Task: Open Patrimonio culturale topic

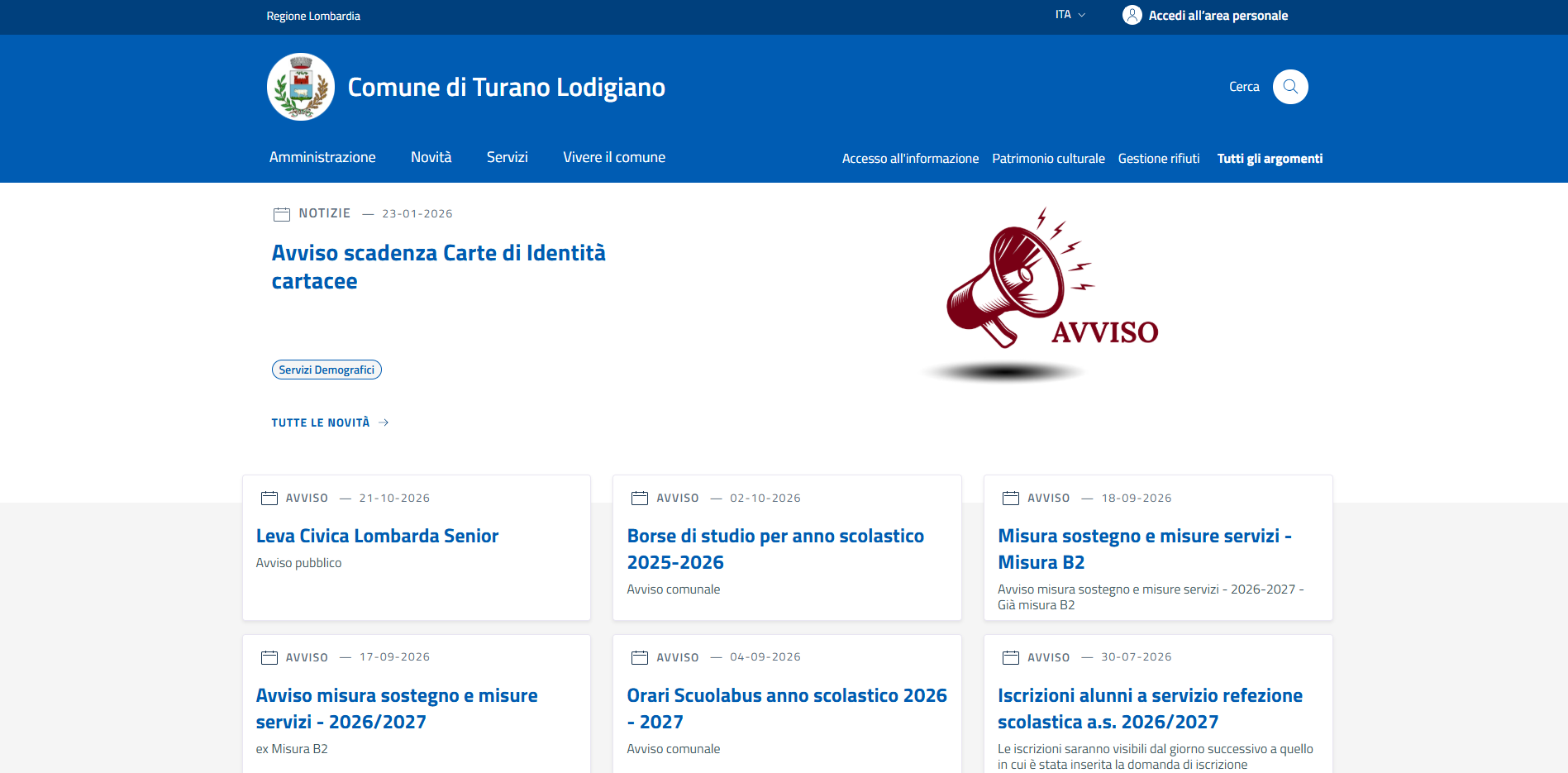Action: tap(1048, 159)
